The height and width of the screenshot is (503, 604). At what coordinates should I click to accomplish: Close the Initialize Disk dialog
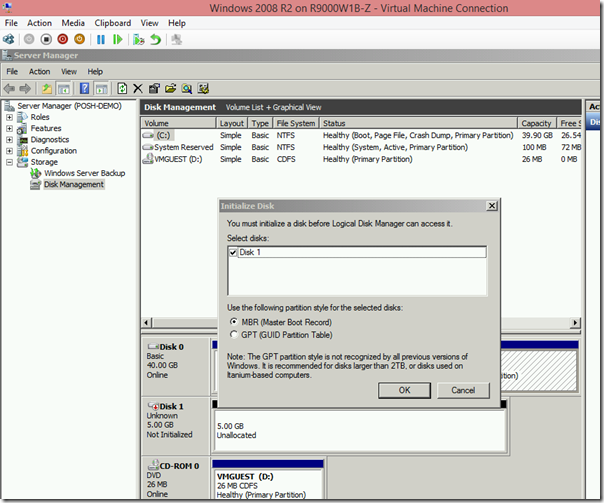click(x=492, y=206)
